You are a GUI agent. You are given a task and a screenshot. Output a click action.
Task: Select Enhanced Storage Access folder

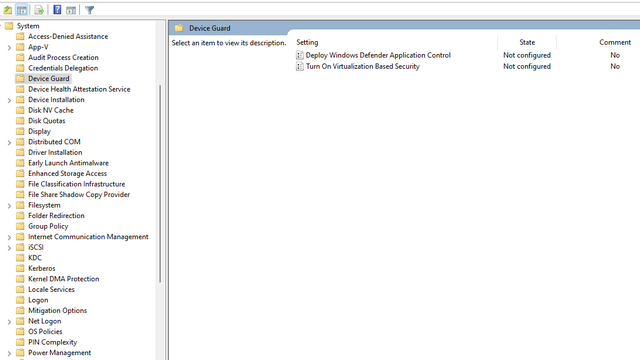tap(67, 173)
